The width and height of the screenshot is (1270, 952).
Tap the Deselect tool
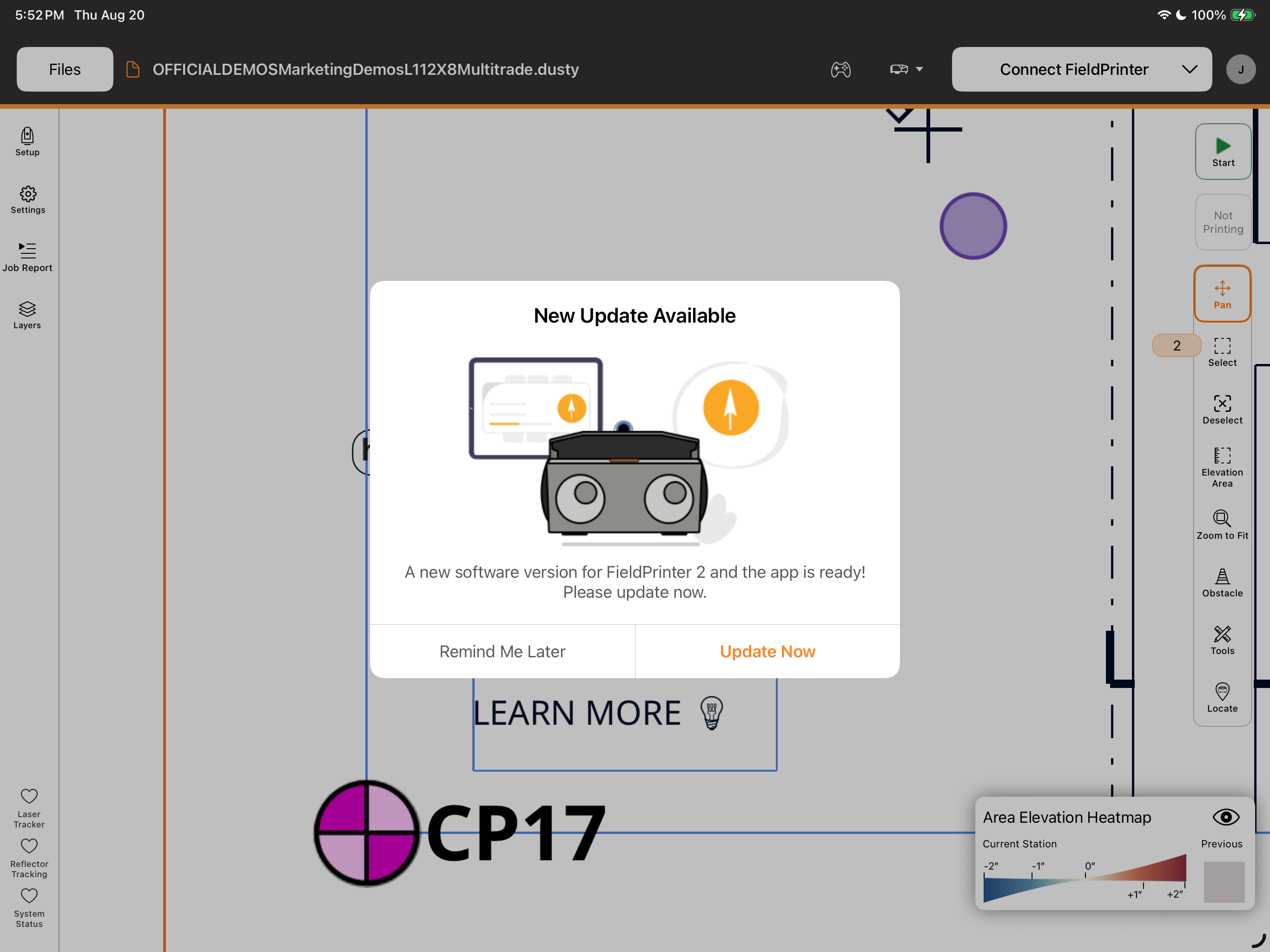click(1222, 410)
